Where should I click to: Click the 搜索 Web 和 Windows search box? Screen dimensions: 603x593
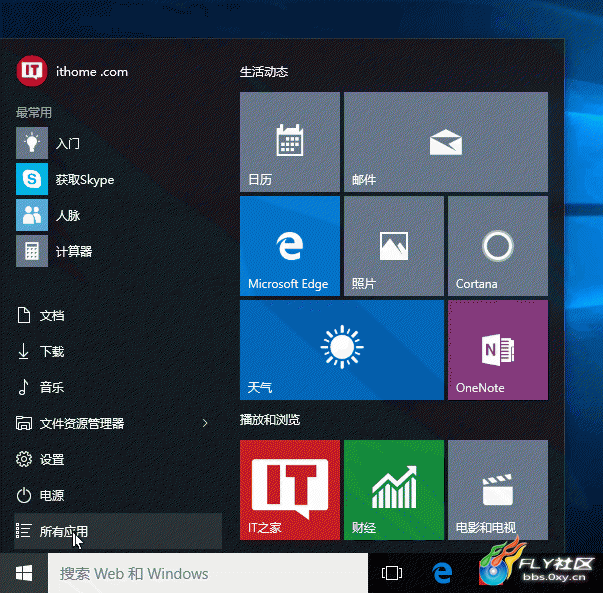(208, 573)
